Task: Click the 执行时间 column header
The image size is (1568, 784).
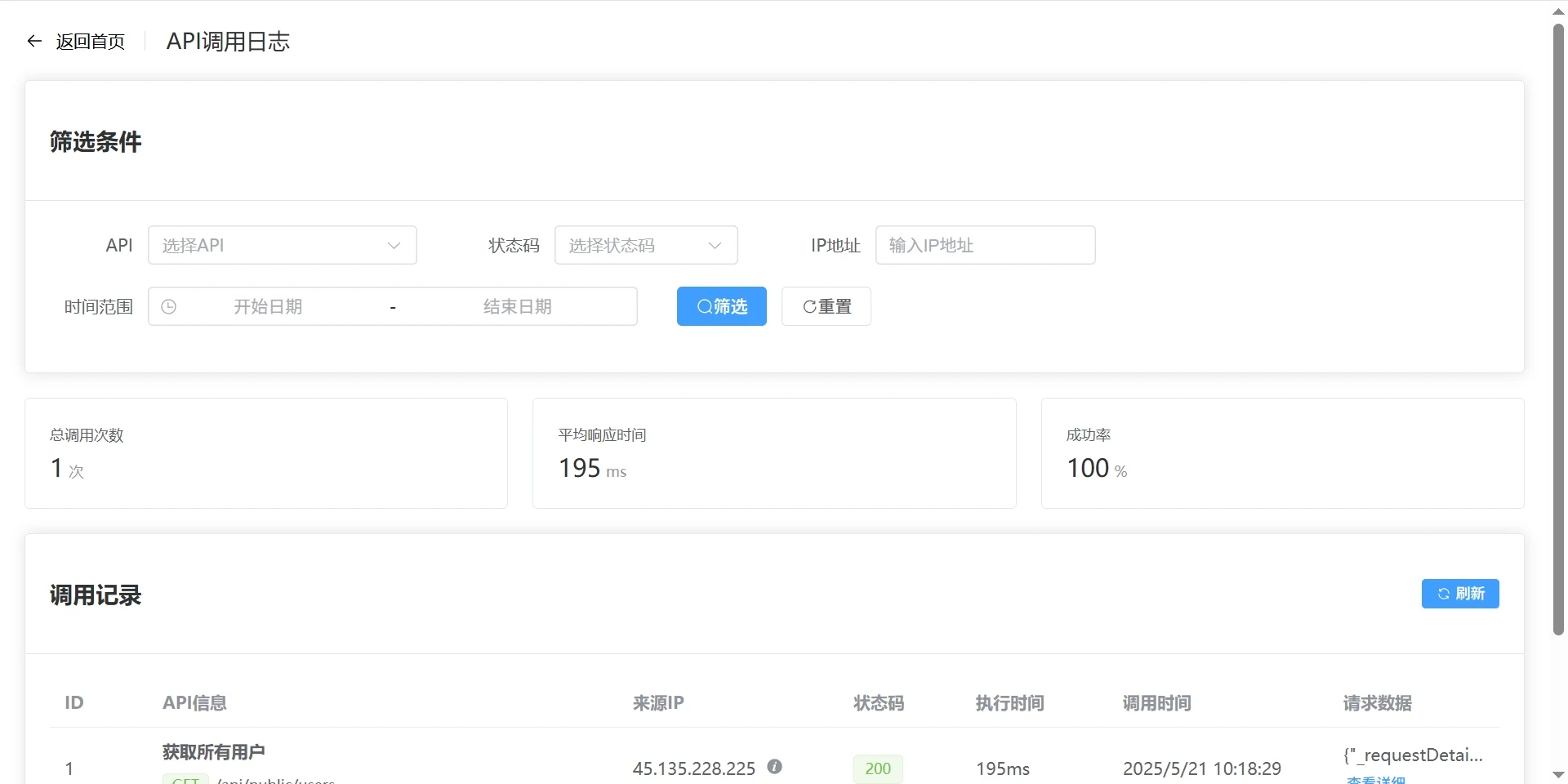Action: [1010, 702]
